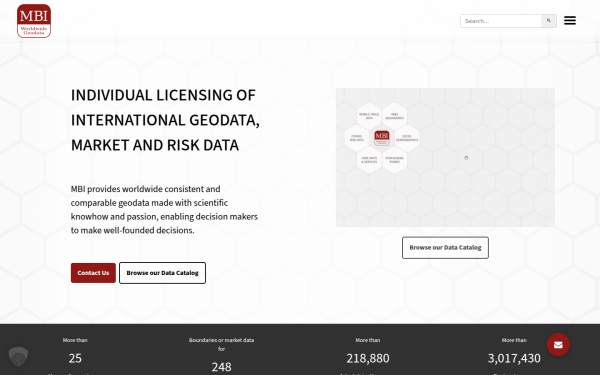
Task: Click the statistic number 248
Action: 221,367
